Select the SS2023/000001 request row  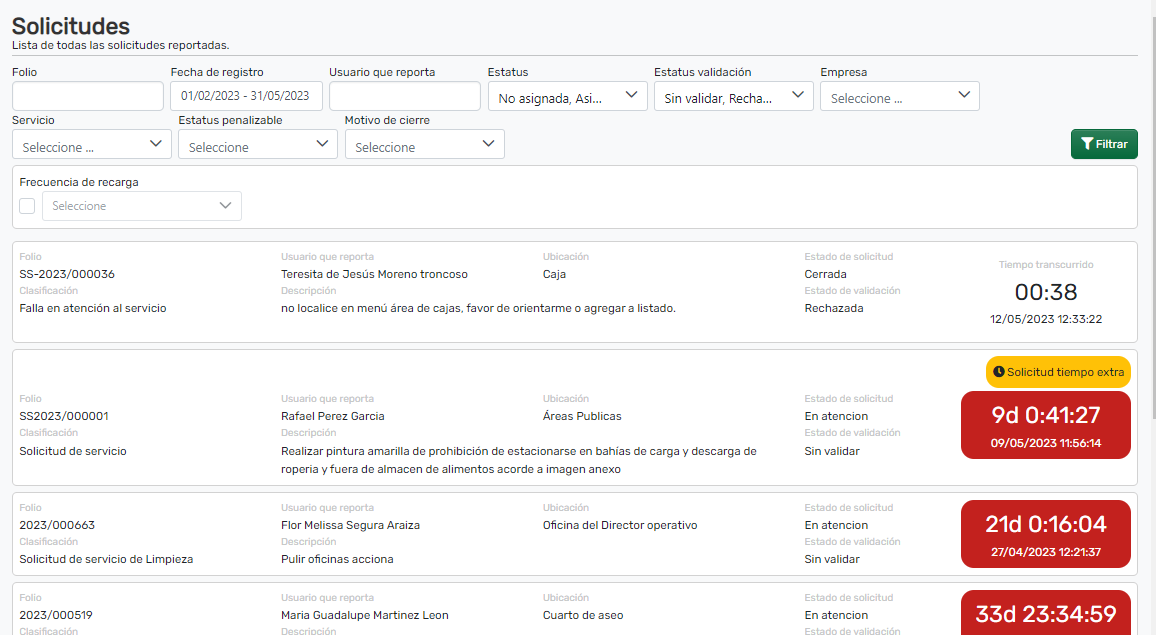64,416
